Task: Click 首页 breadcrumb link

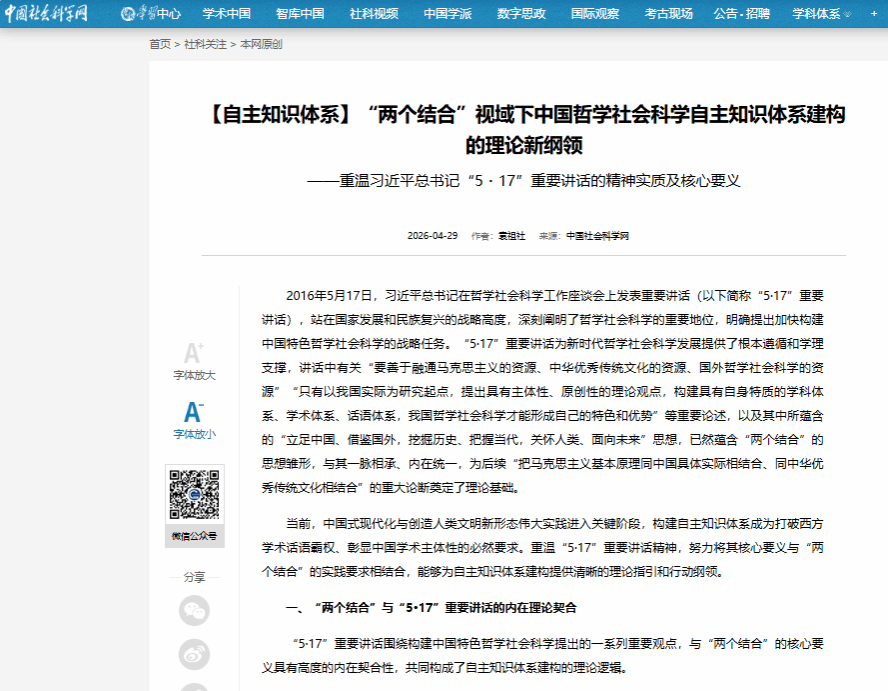Action: (160, 44)
